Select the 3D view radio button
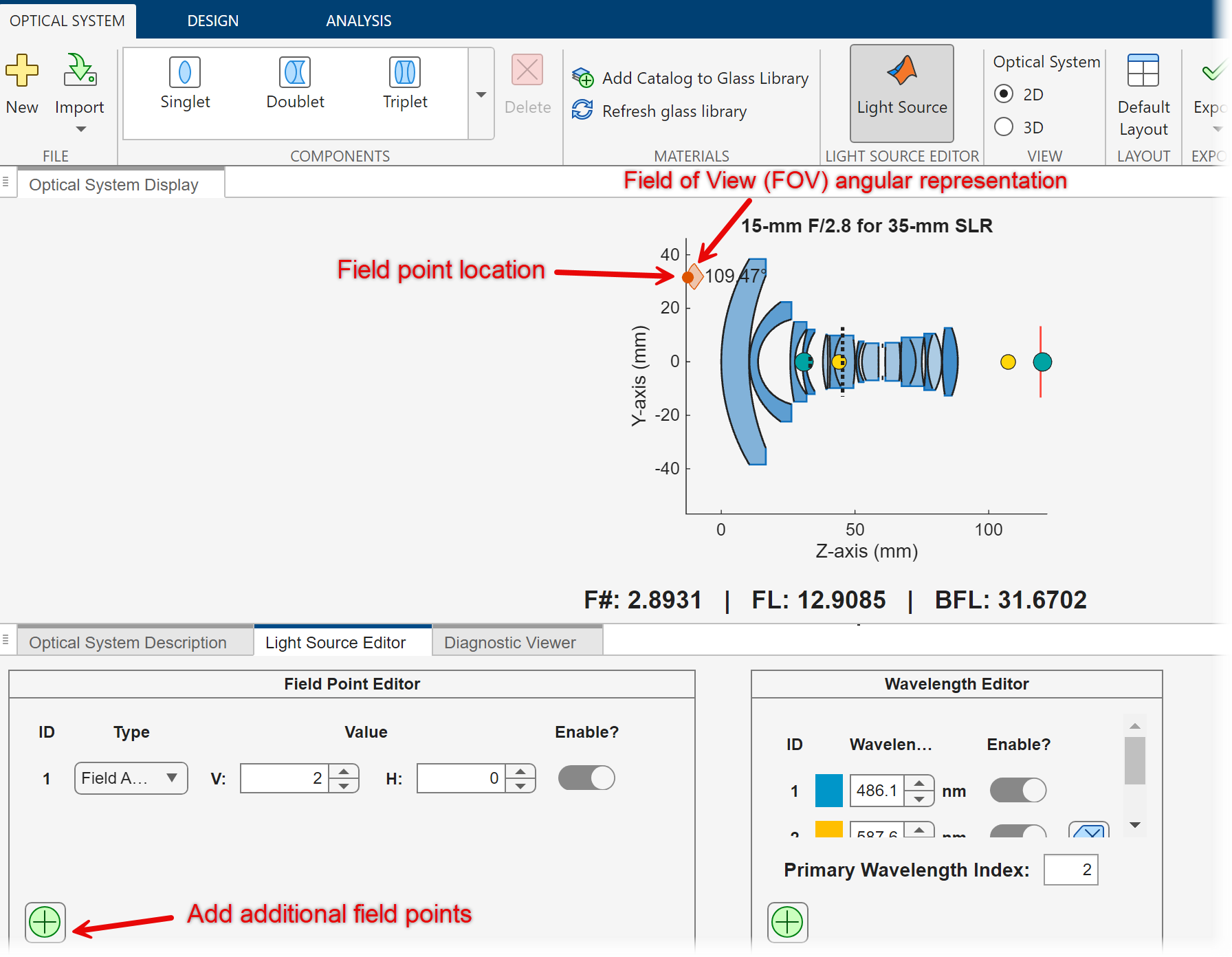 [x=1004, y=127]
